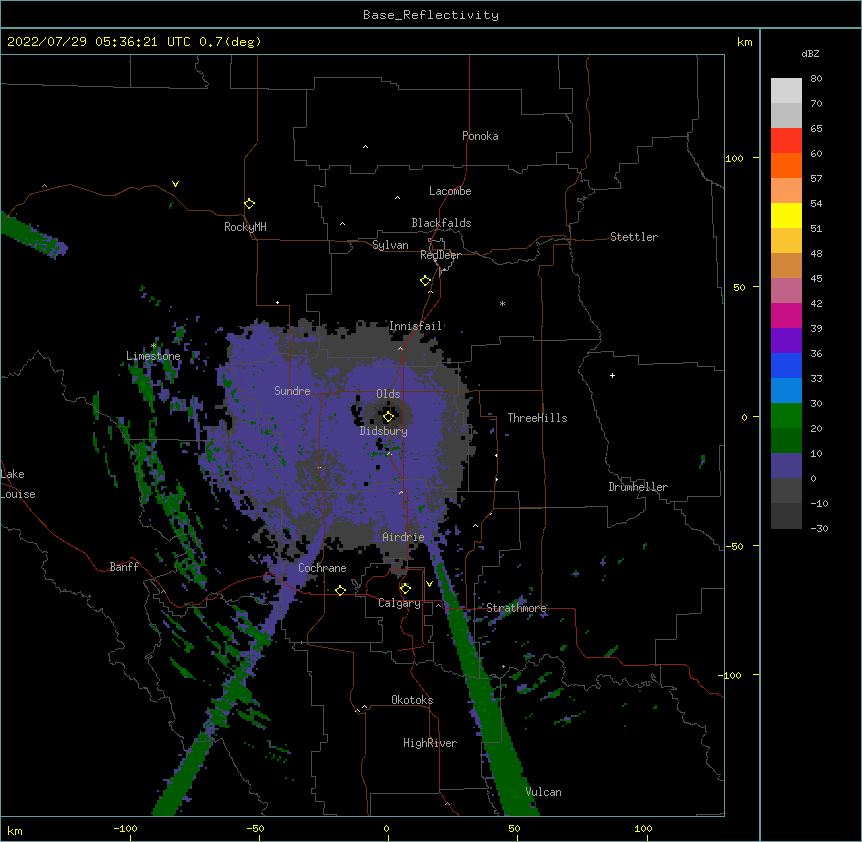
Task: Click the Okotoks town label
Action: pos(412,700)
